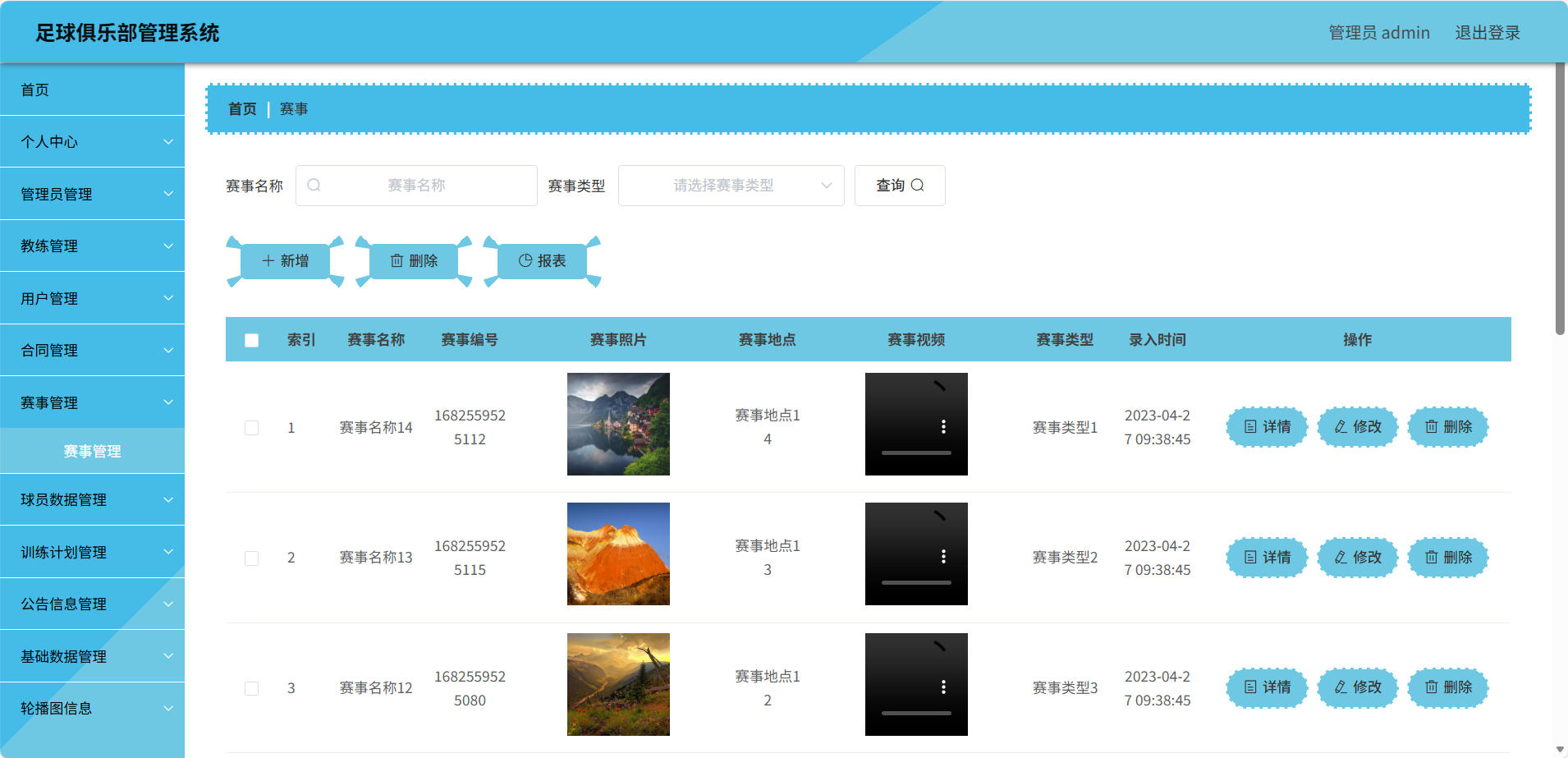Click the video progress bar for 赛事名称13
1568x758 pixels.
[916, 582]
